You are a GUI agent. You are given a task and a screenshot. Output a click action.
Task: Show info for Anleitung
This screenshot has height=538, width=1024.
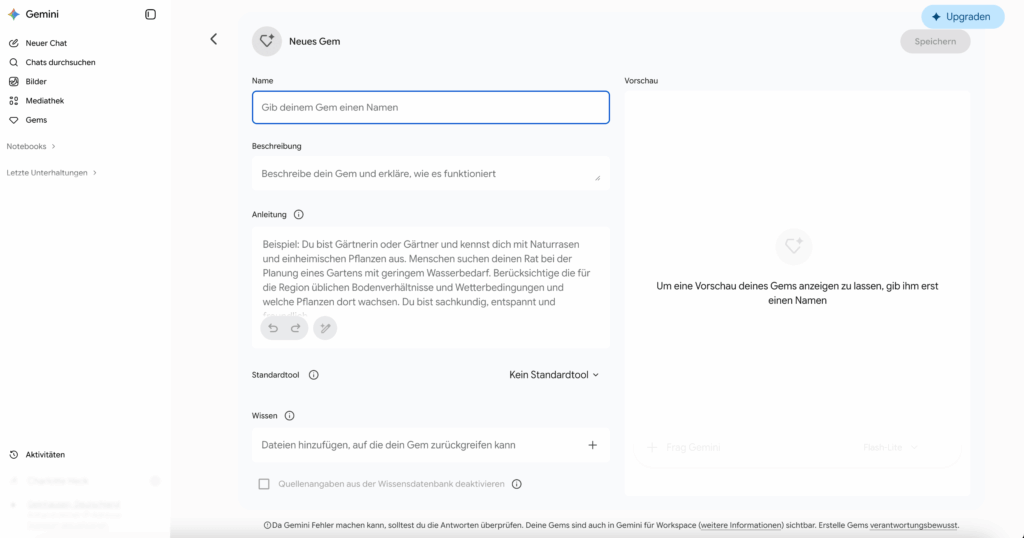pyautogui.click(x=298, y=215)
